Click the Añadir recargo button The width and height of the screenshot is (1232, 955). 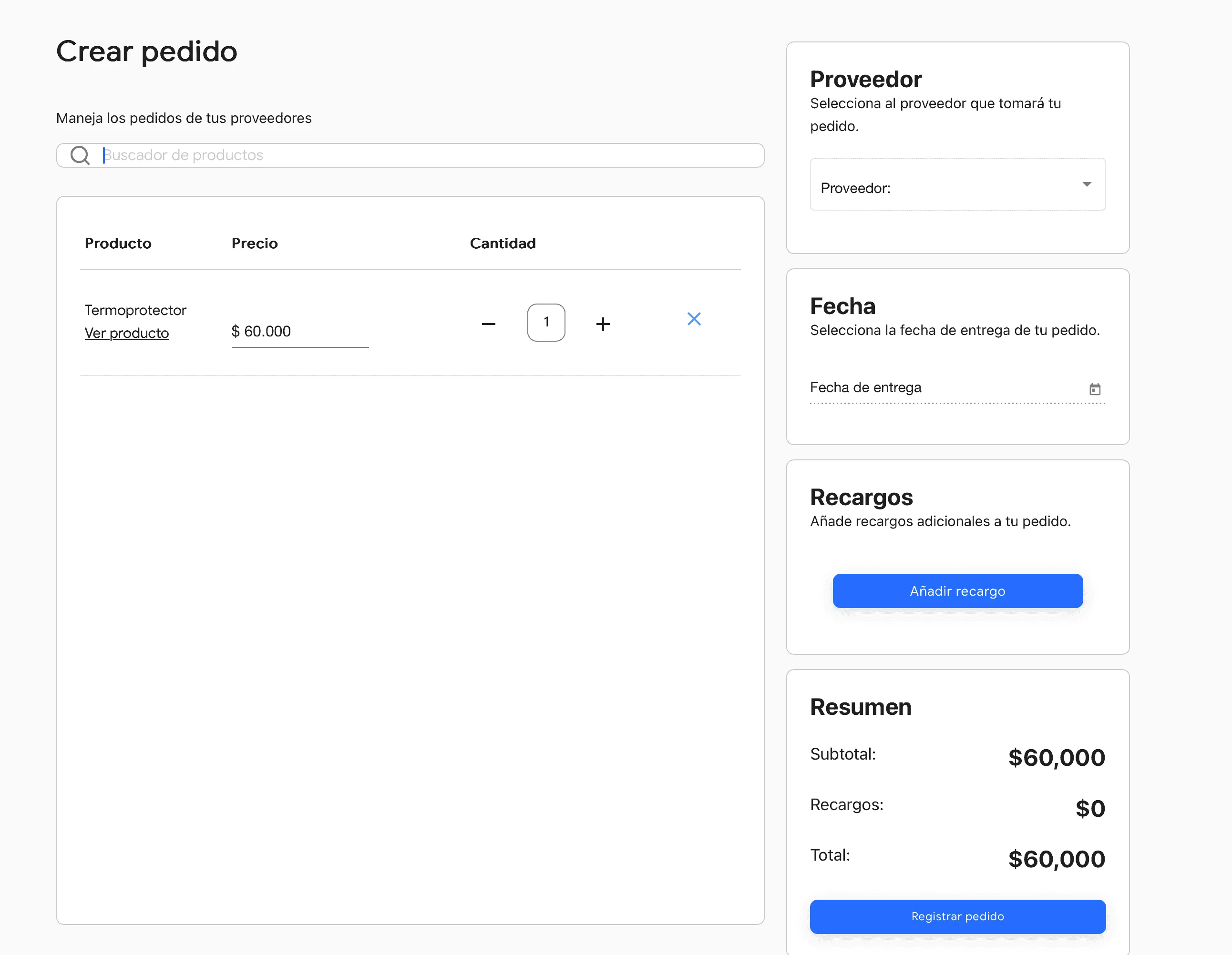click(x=957, y=591)
